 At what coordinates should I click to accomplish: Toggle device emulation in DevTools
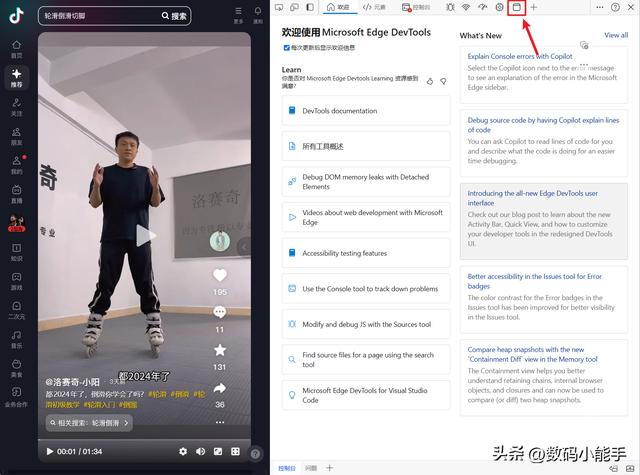(x=295, y=7)
